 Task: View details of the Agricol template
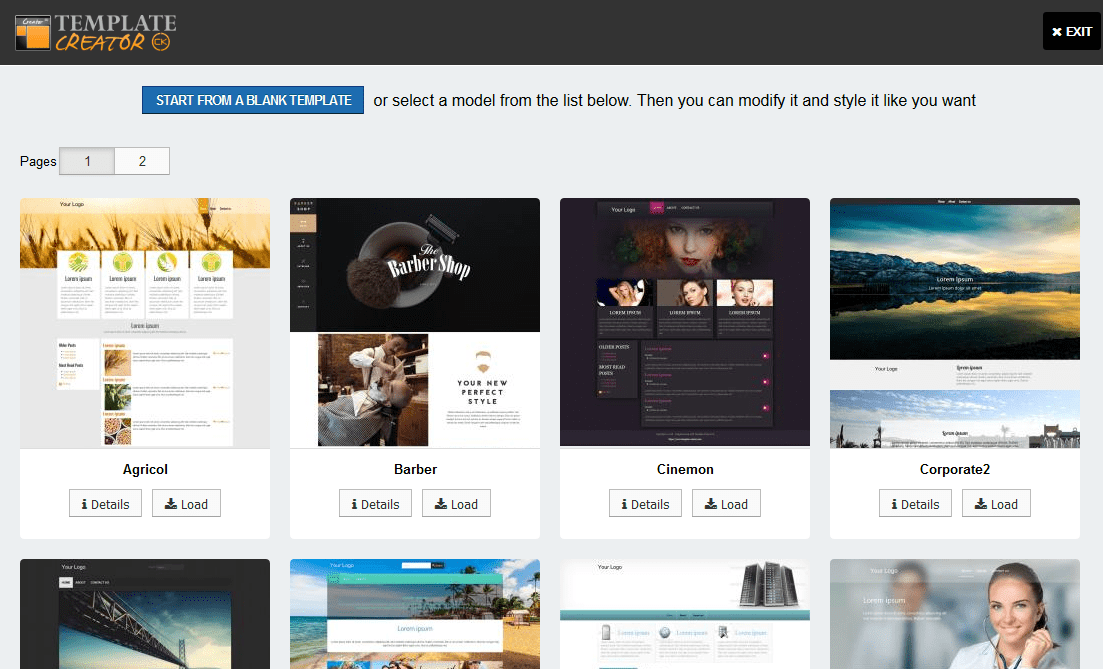(106, 503)
